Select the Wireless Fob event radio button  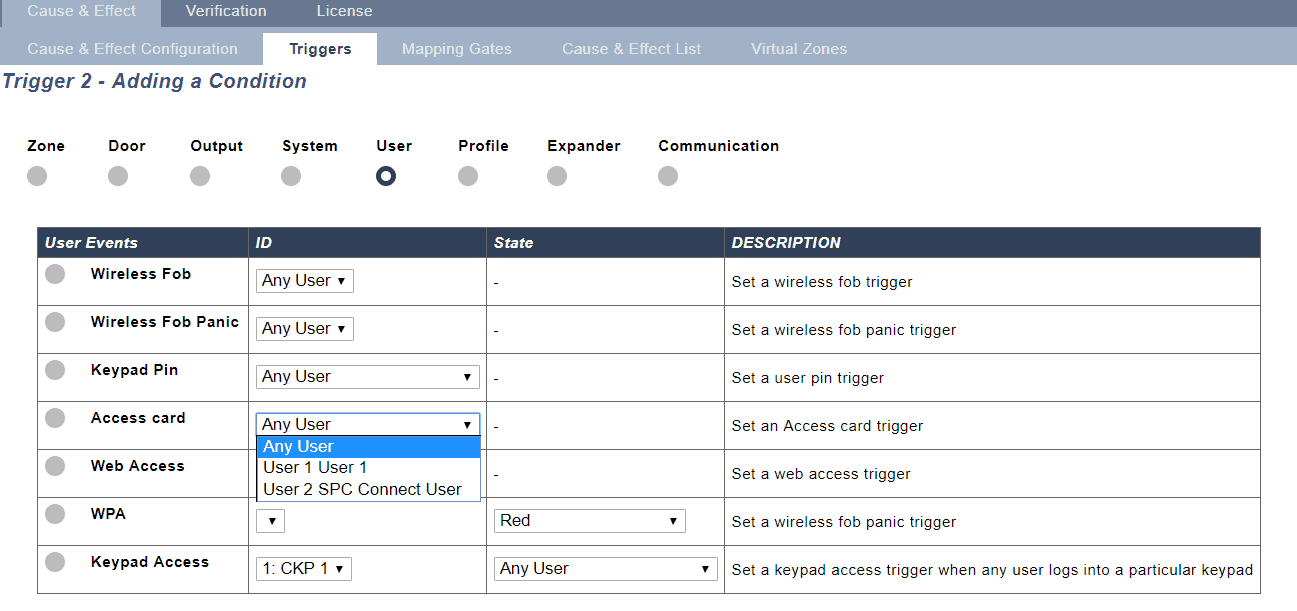point(55,274)
